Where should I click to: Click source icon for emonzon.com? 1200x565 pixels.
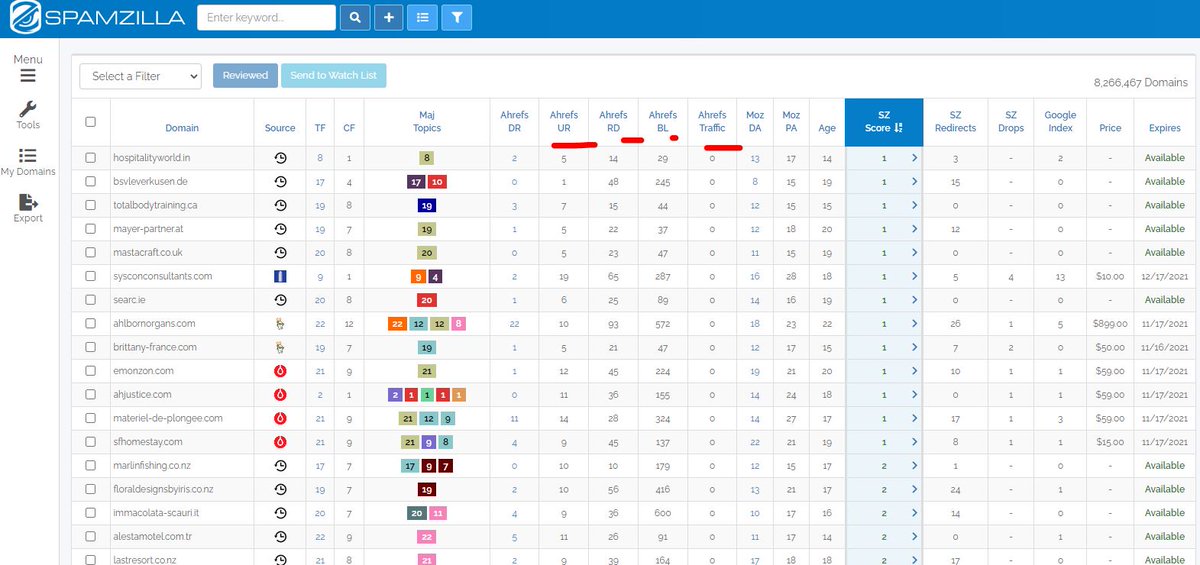[x=280, y=371]
